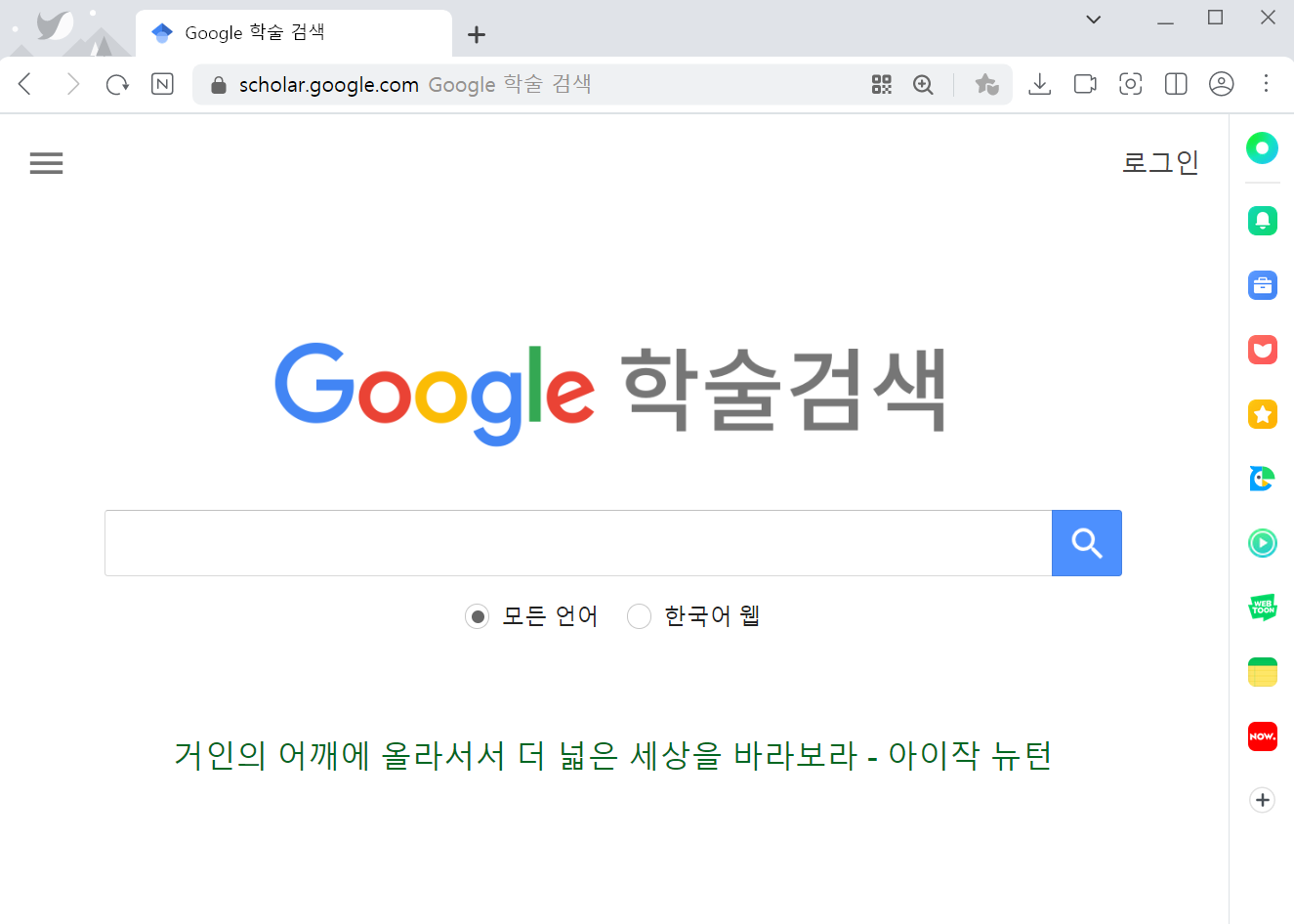Open the Papago parrot sidebar icon
The width and height of the screenshot is (1294, 924).
pyautogui.click(x=1263, y=479)
